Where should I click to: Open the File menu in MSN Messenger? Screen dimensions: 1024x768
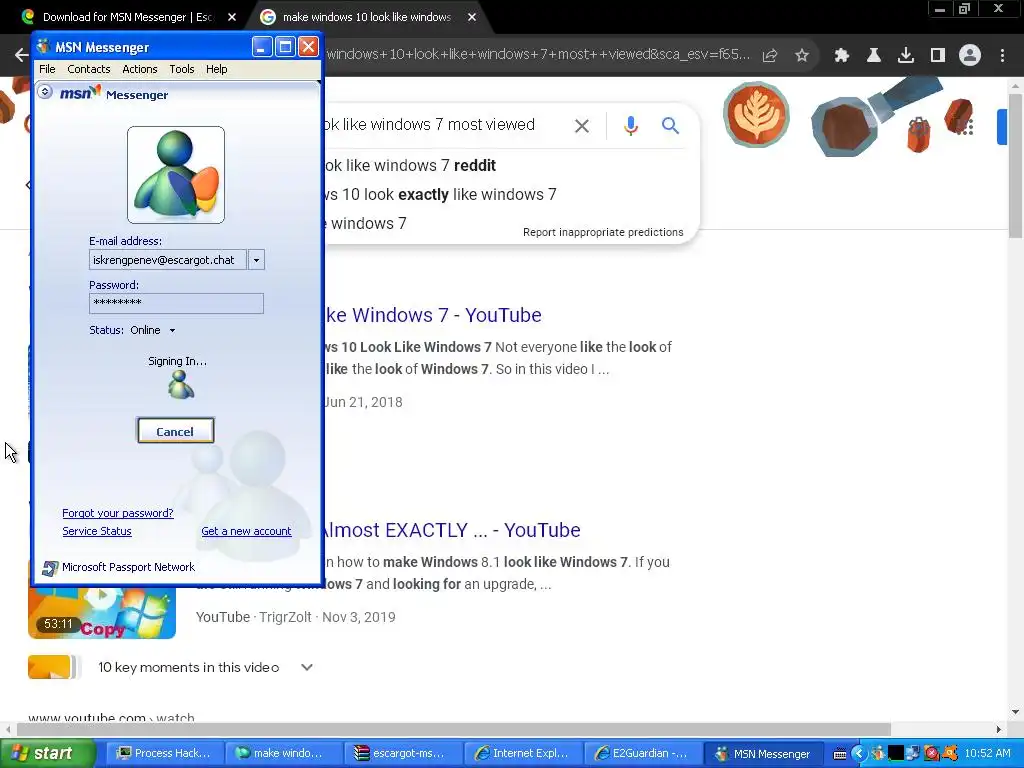click(47, 69)
